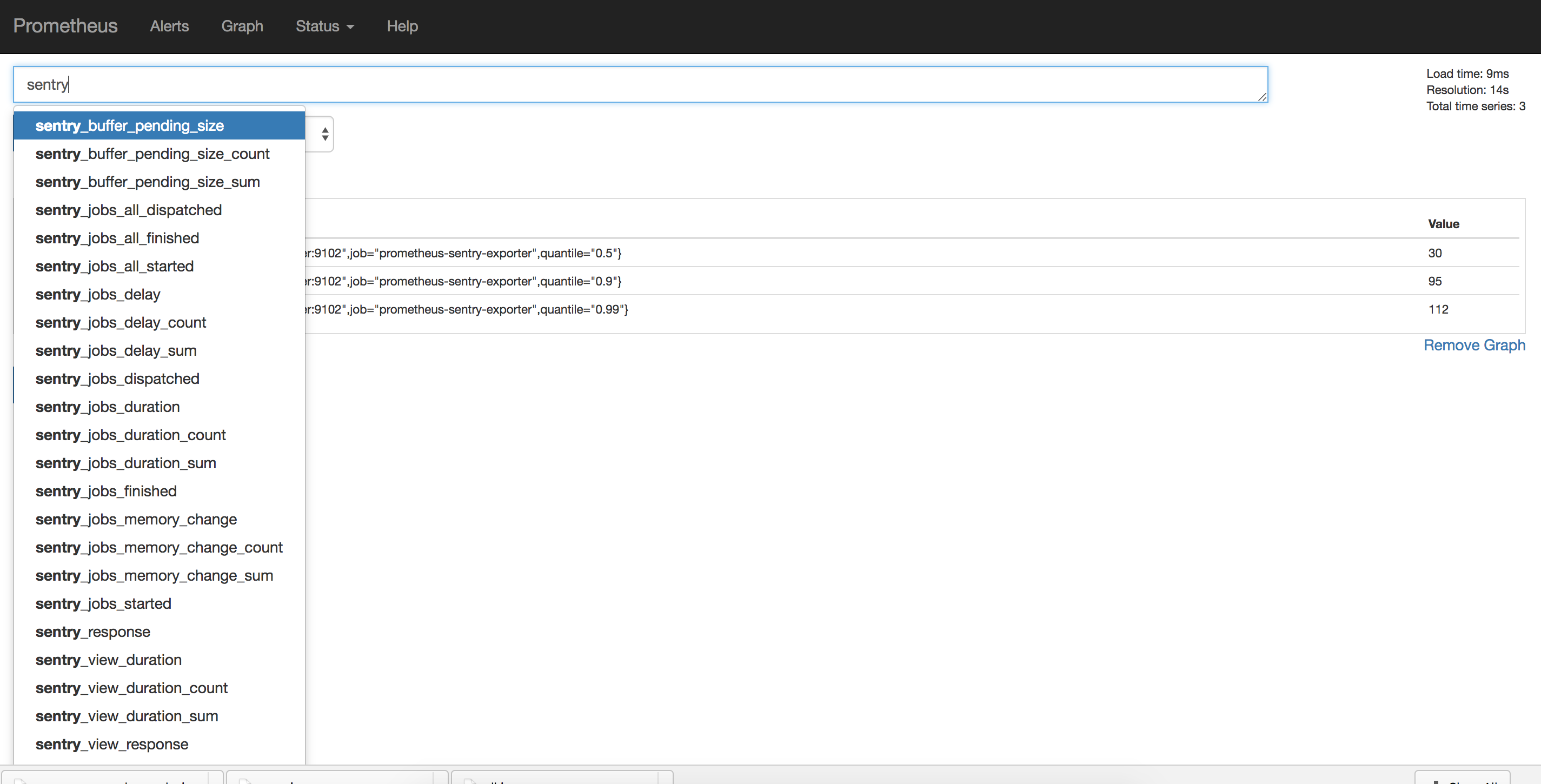The image size is (1541, 784).
Task: Pick sentry_jobs_all_dispatched suggestion
Action: coord(128,210)
